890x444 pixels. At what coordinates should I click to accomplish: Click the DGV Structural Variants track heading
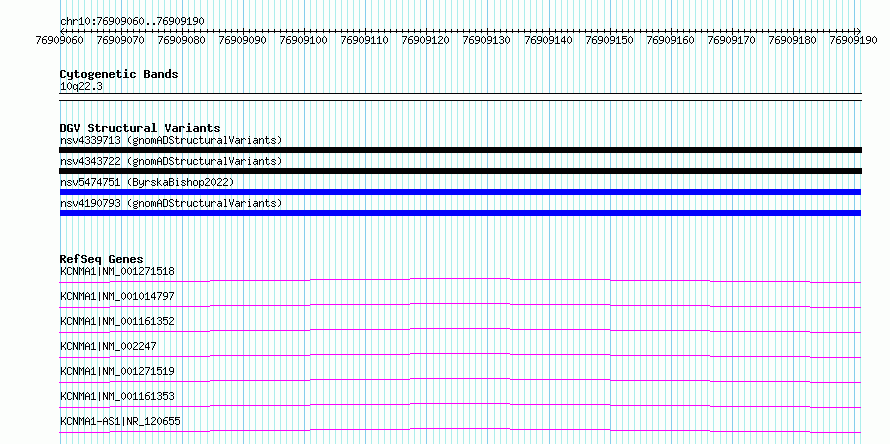click(x=140, y=128)
